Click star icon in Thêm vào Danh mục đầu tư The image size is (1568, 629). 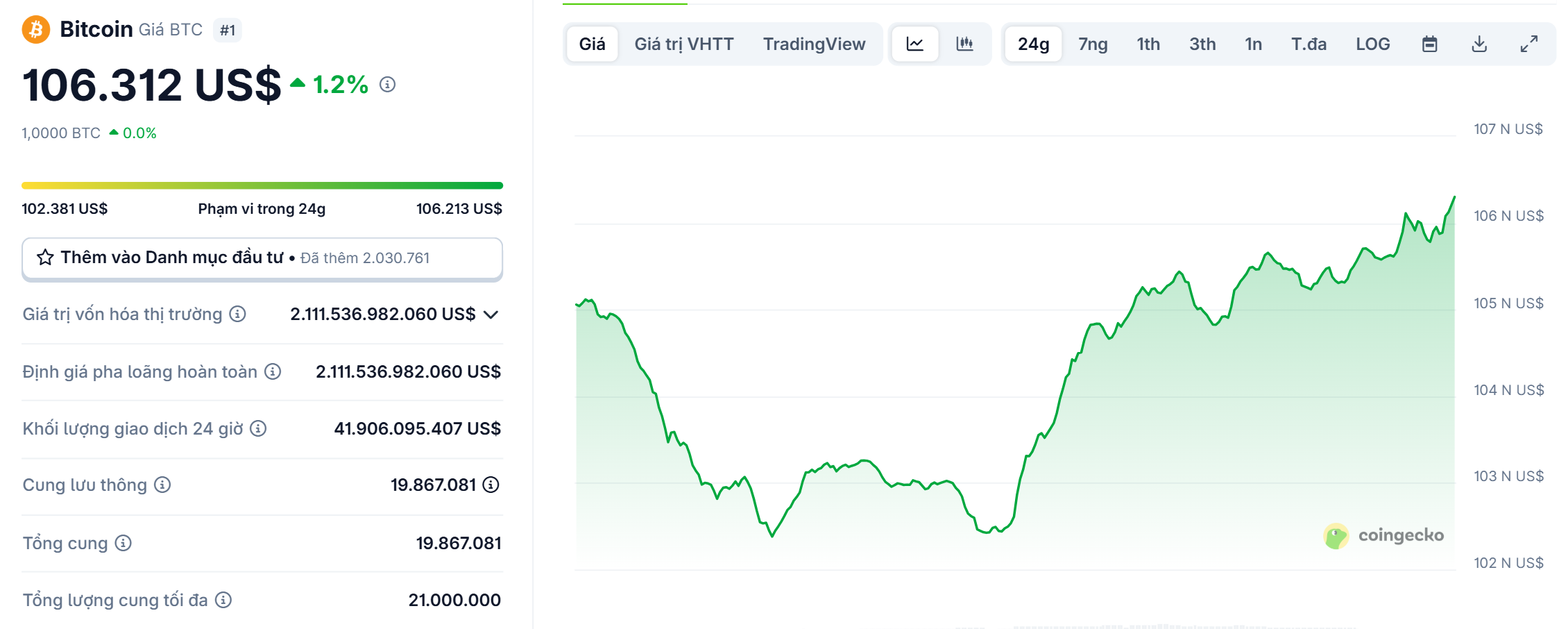45,258
